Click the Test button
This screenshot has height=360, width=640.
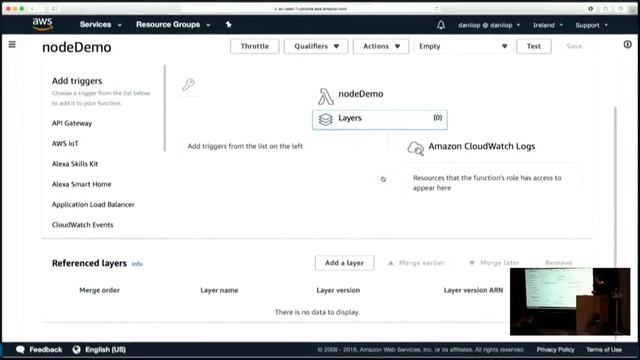534,46
